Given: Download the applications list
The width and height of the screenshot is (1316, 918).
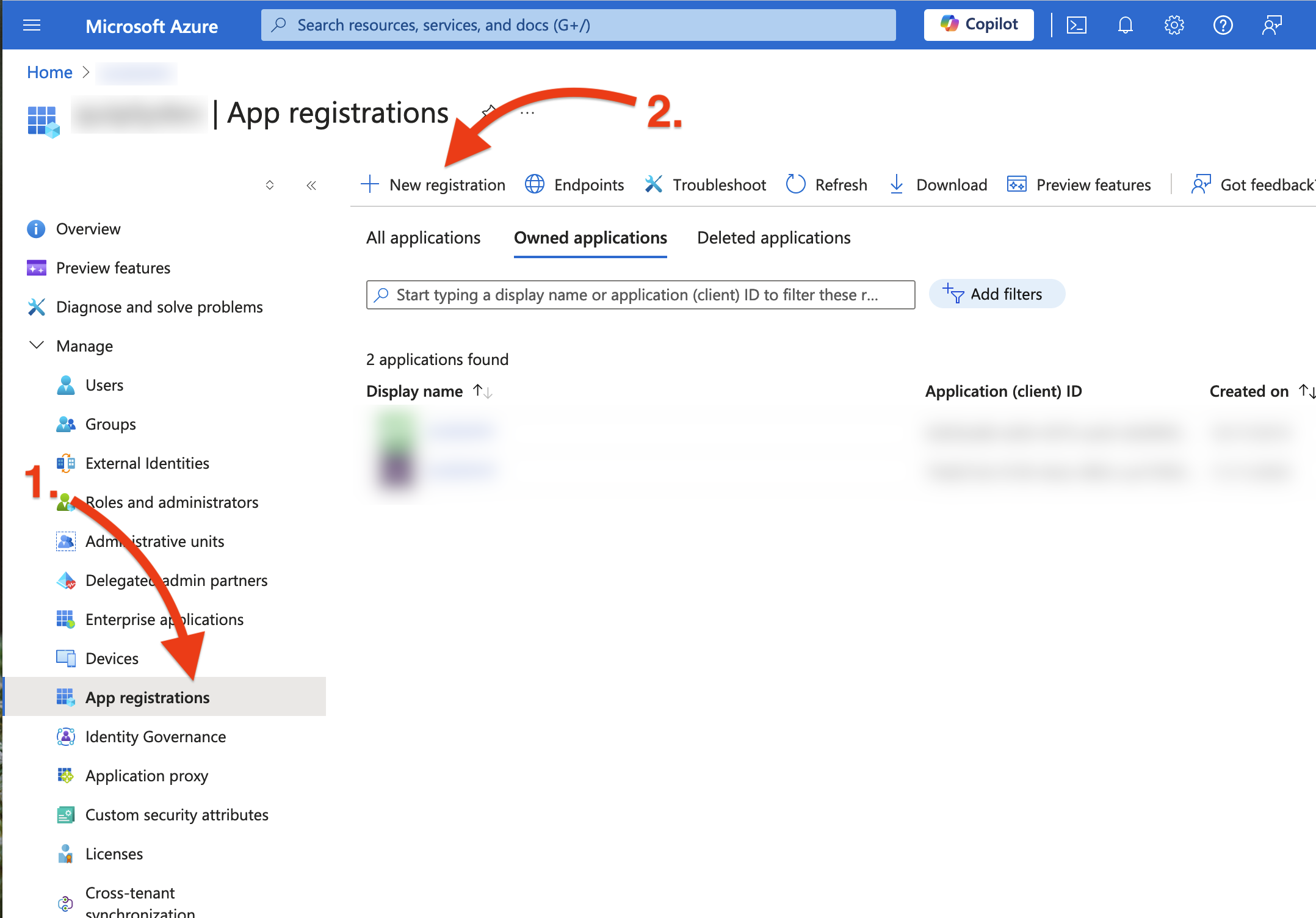Looking at the screenshot, I should [938, 184].
